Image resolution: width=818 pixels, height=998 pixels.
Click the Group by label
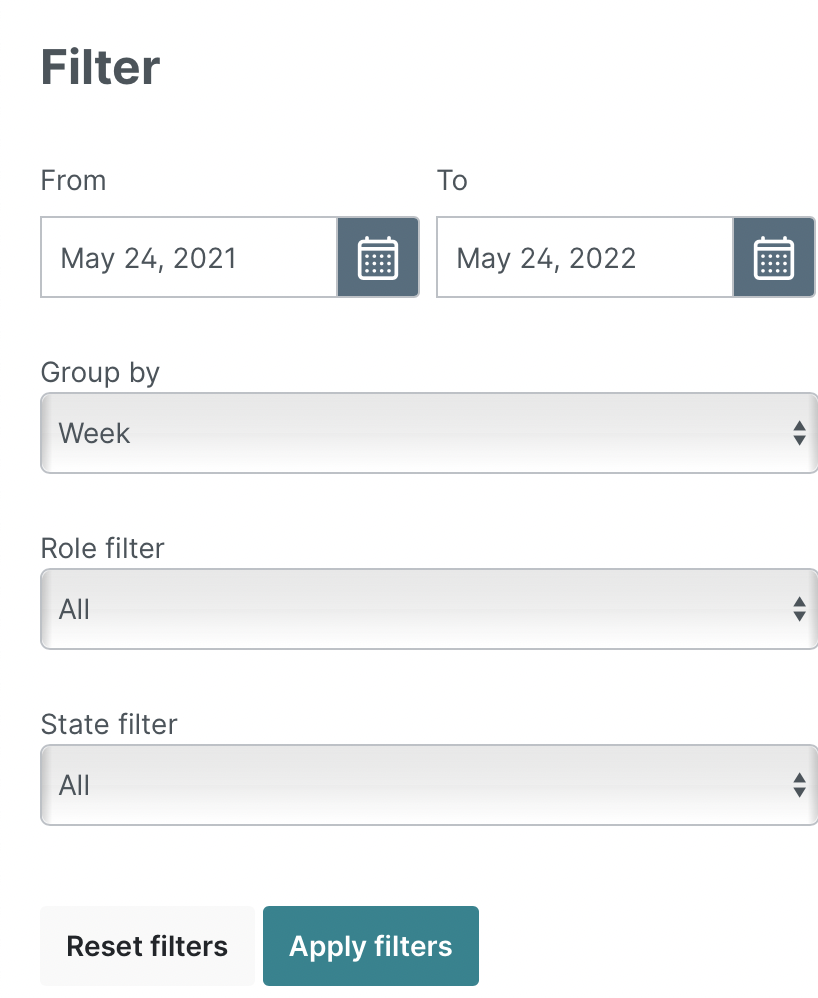100,372
